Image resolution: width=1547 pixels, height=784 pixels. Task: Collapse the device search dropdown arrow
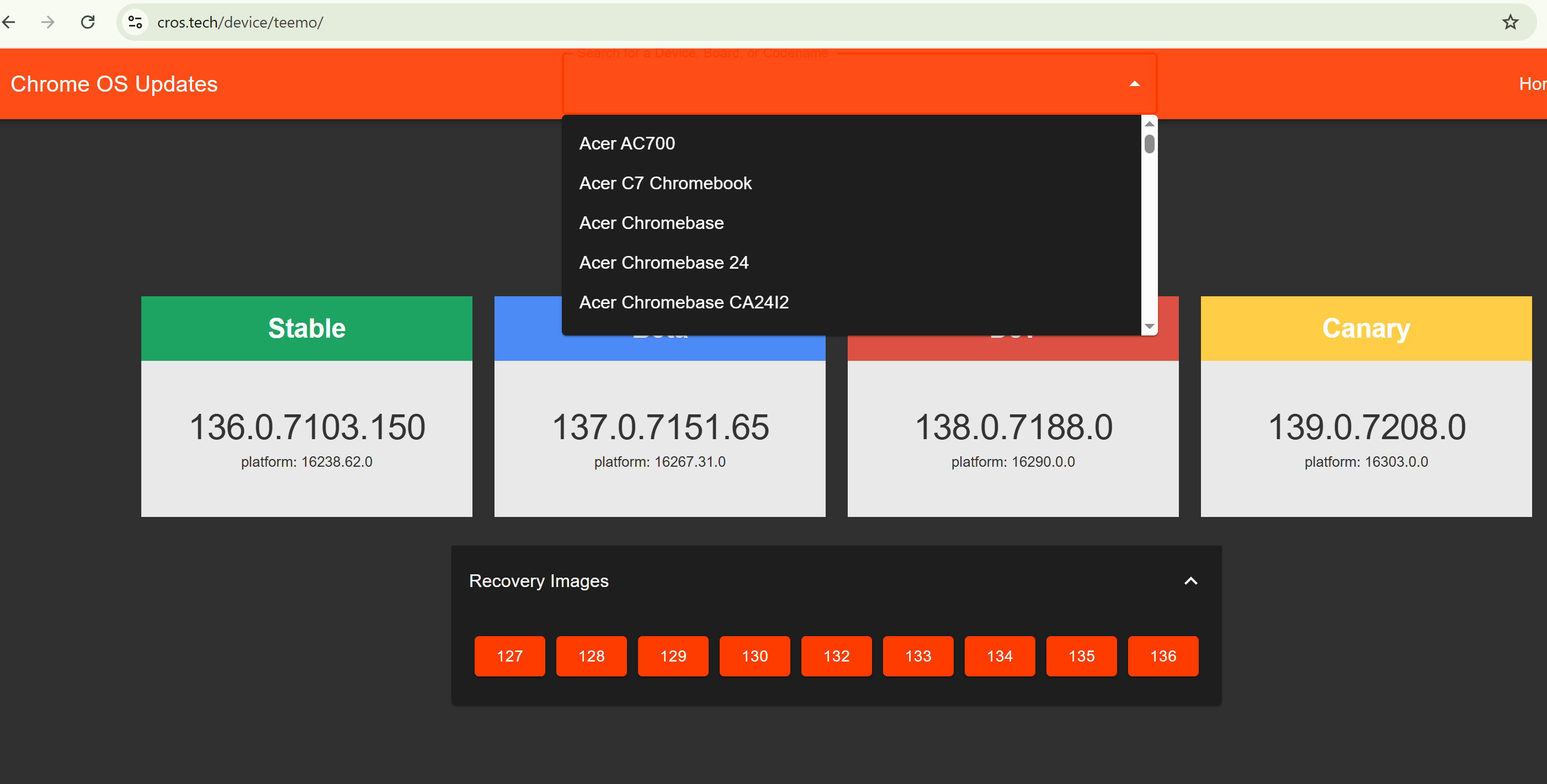(x=1134, y=83)
